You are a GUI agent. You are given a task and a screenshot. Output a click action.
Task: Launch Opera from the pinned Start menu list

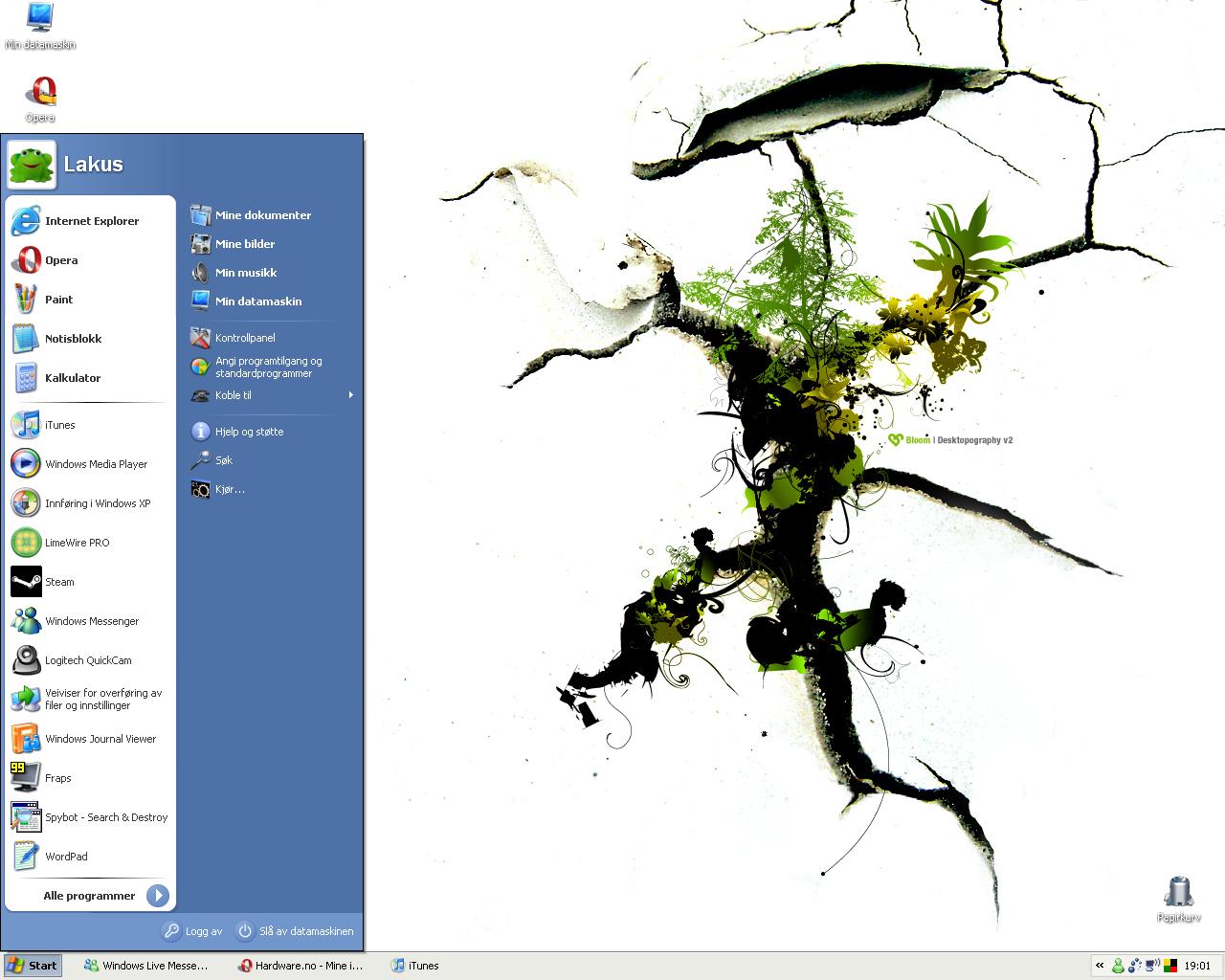[x=90, y=260]
